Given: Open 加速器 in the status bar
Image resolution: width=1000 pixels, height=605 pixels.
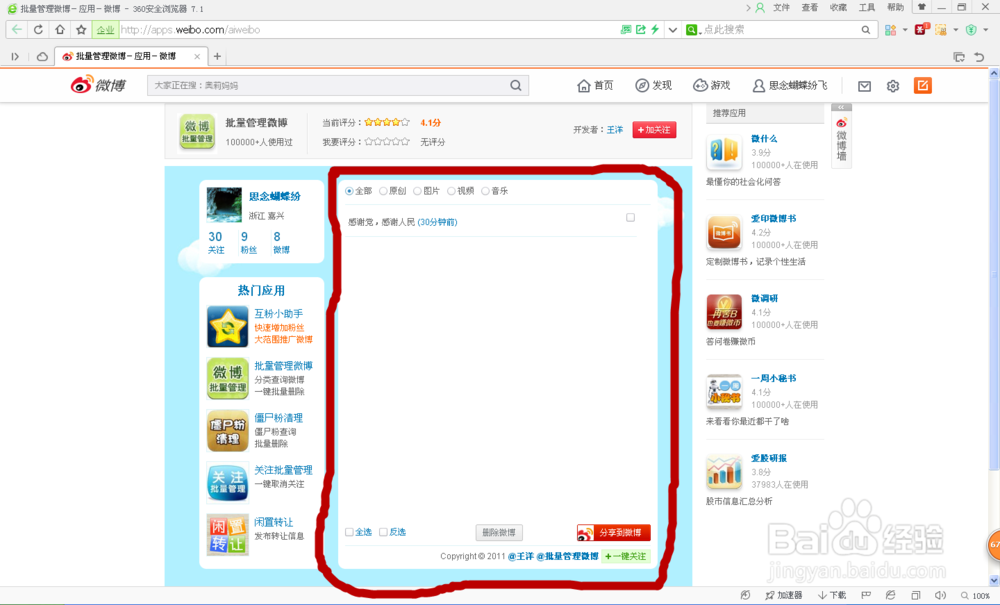Looking at the screenshot, I should [783, 595].
